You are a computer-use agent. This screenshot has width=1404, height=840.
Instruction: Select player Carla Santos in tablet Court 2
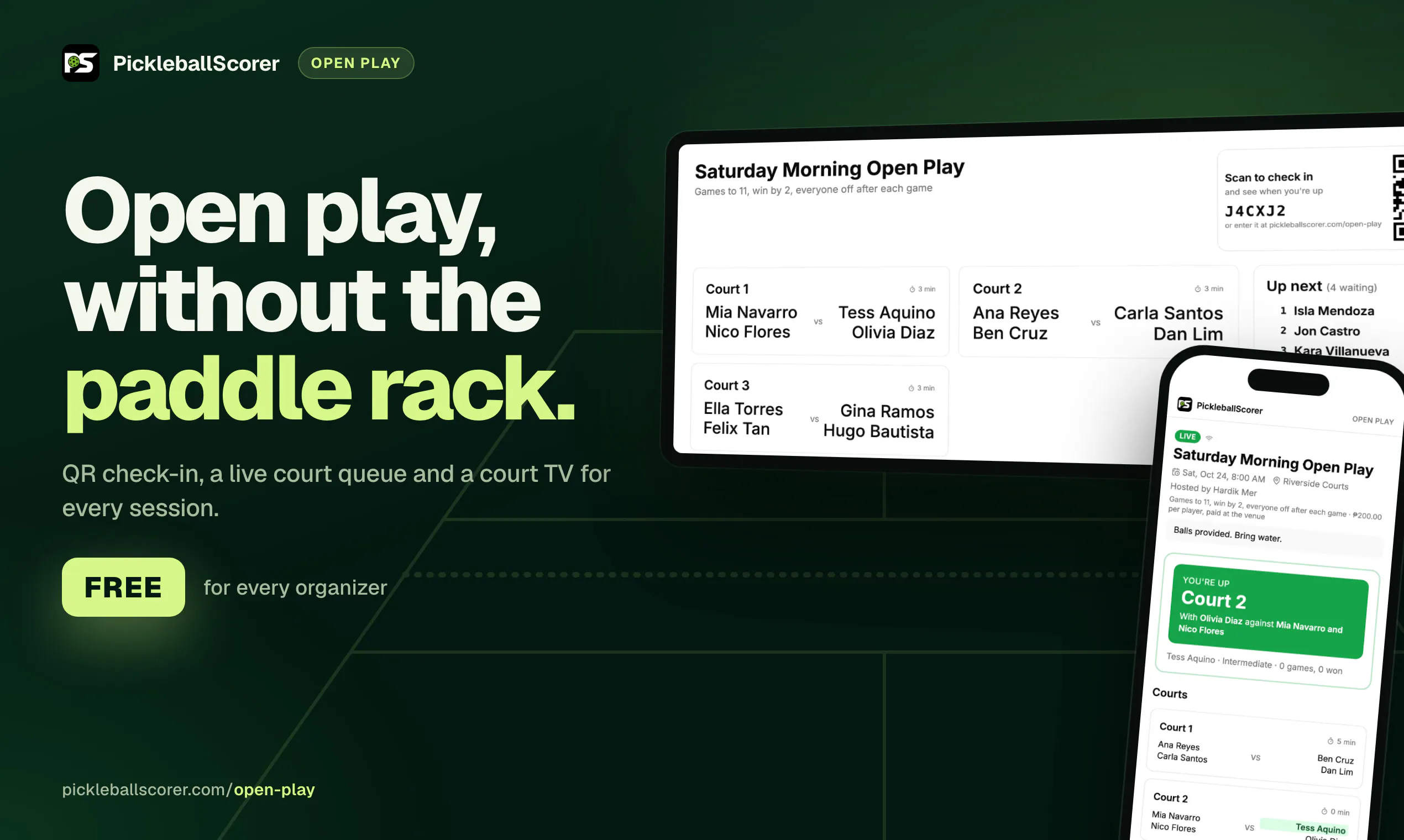coord(1169,313)
